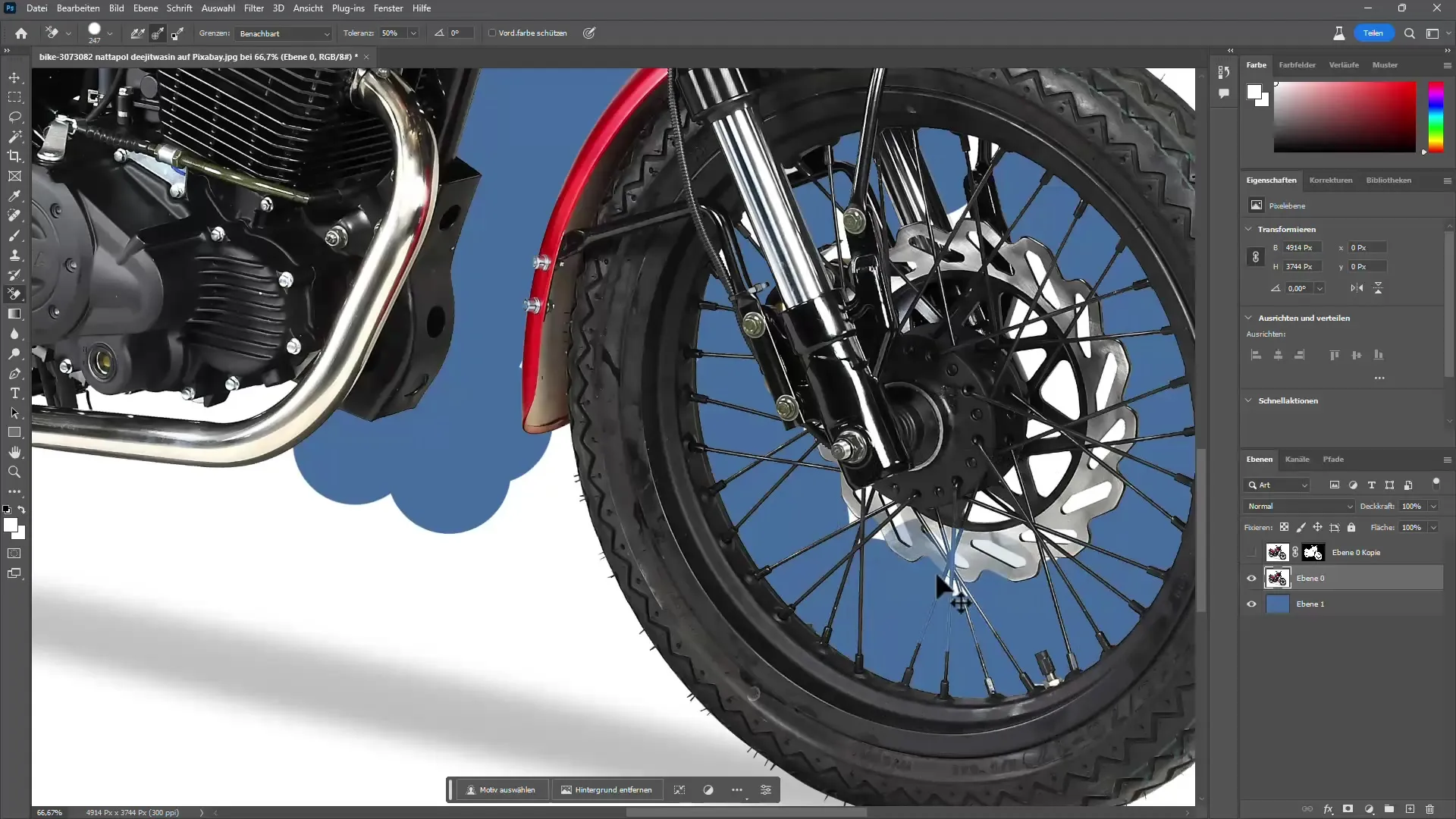The image size is (1456, 819).
Task: Collapse the Schnellaktionen section
Action: point(1249,400)
